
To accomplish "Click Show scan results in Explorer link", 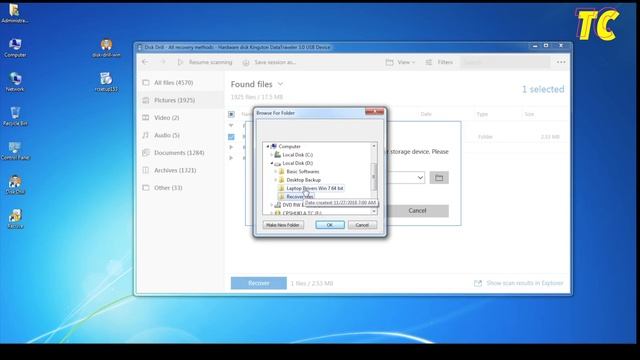I will 524,283.
